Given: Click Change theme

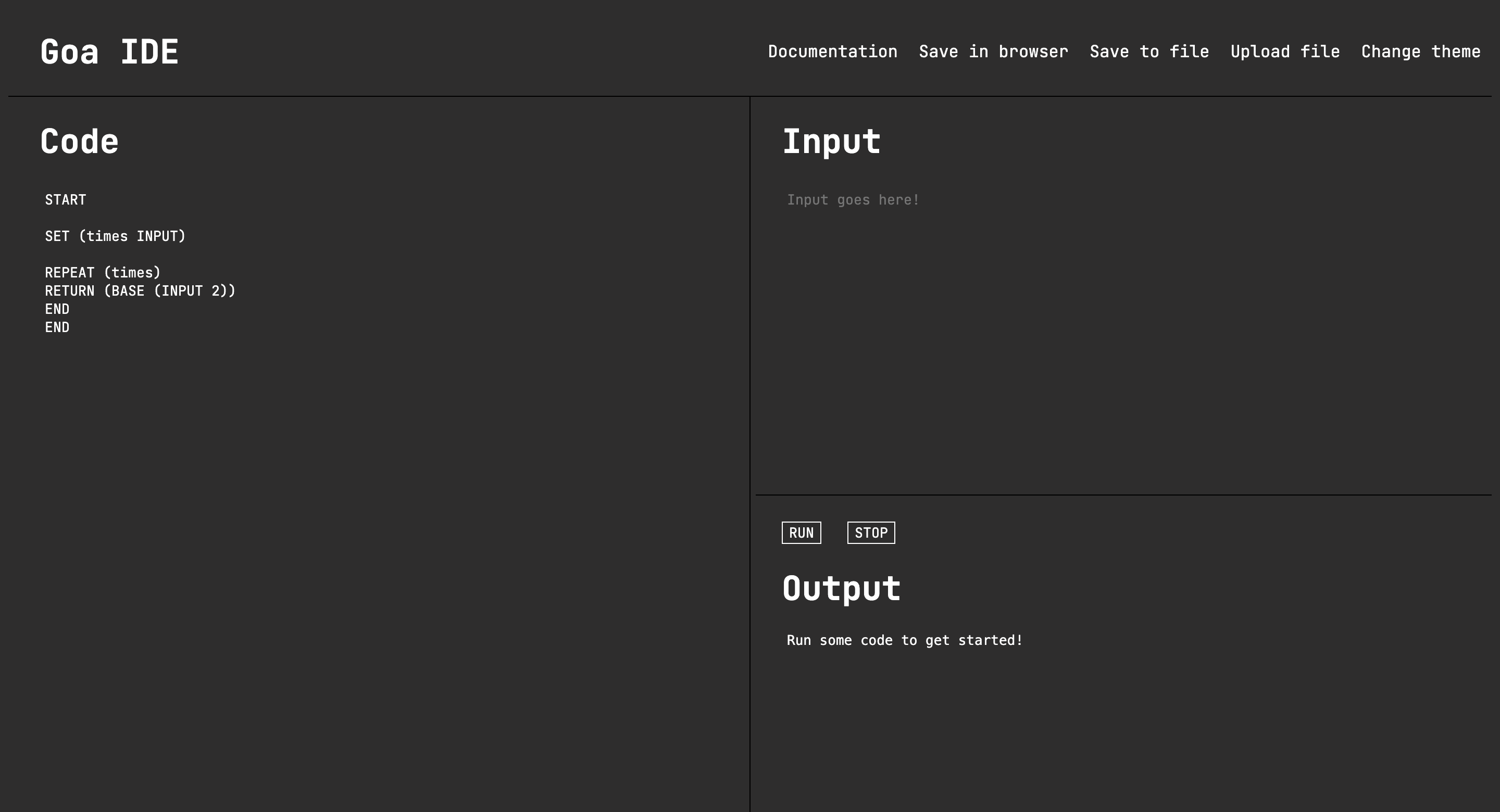Looking at the screenshot, I should [1420, 52].
